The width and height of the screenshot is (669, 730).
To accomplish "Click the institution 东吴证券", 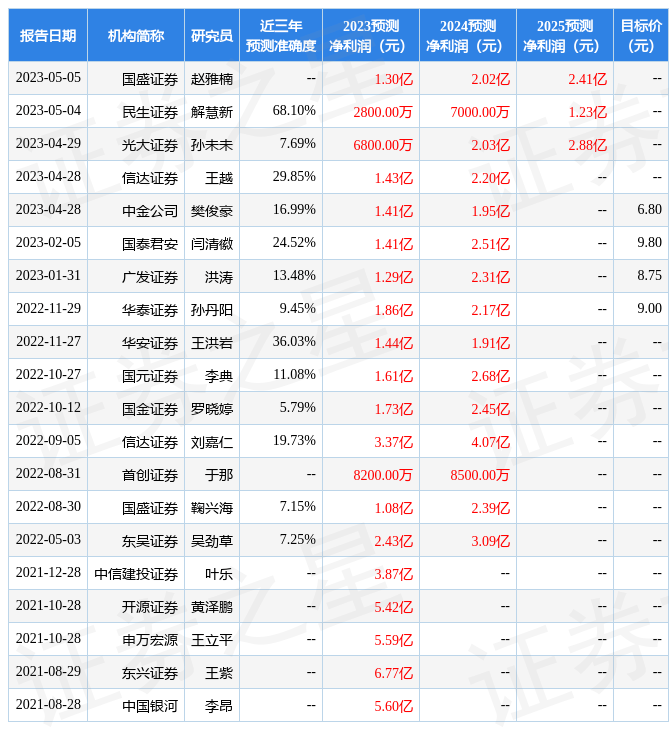I will coord(150,541).
